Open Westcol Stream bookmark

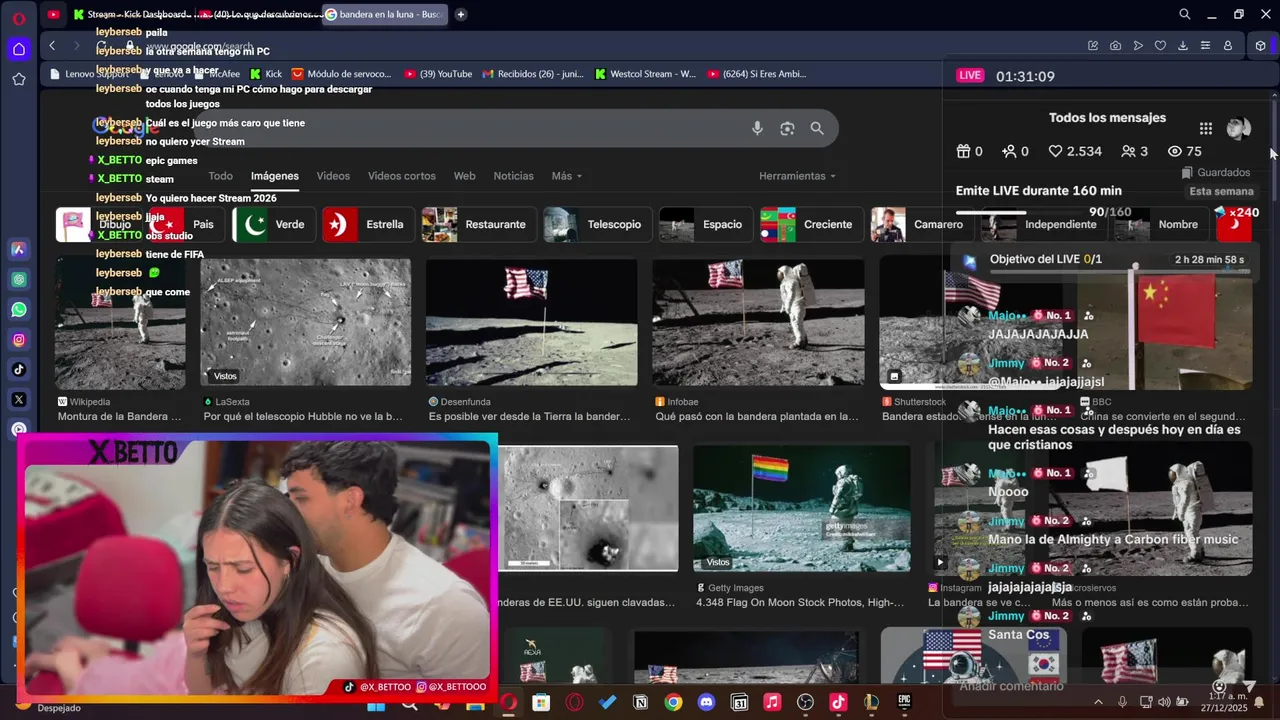pyautogui.click(x=645, y=74)
